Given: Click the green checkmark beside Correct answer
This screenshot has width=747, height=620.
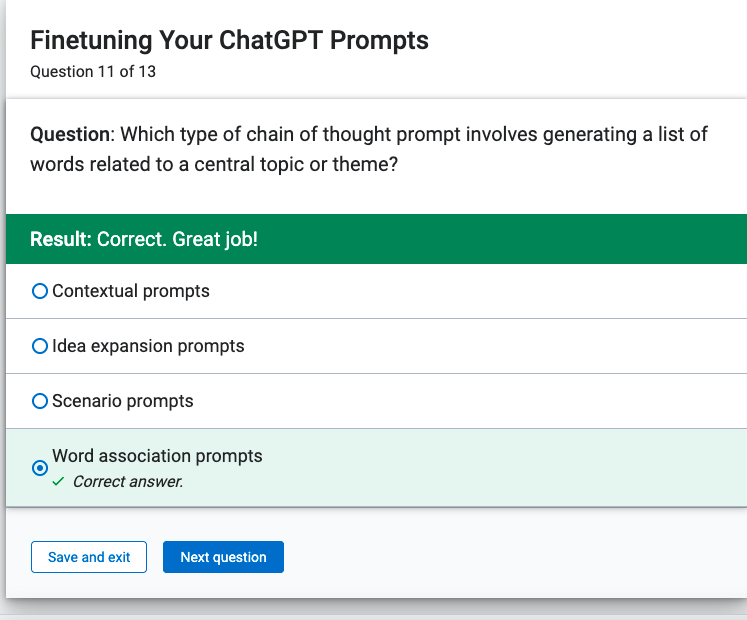Looking at the screenshot, I should (58, 482).
